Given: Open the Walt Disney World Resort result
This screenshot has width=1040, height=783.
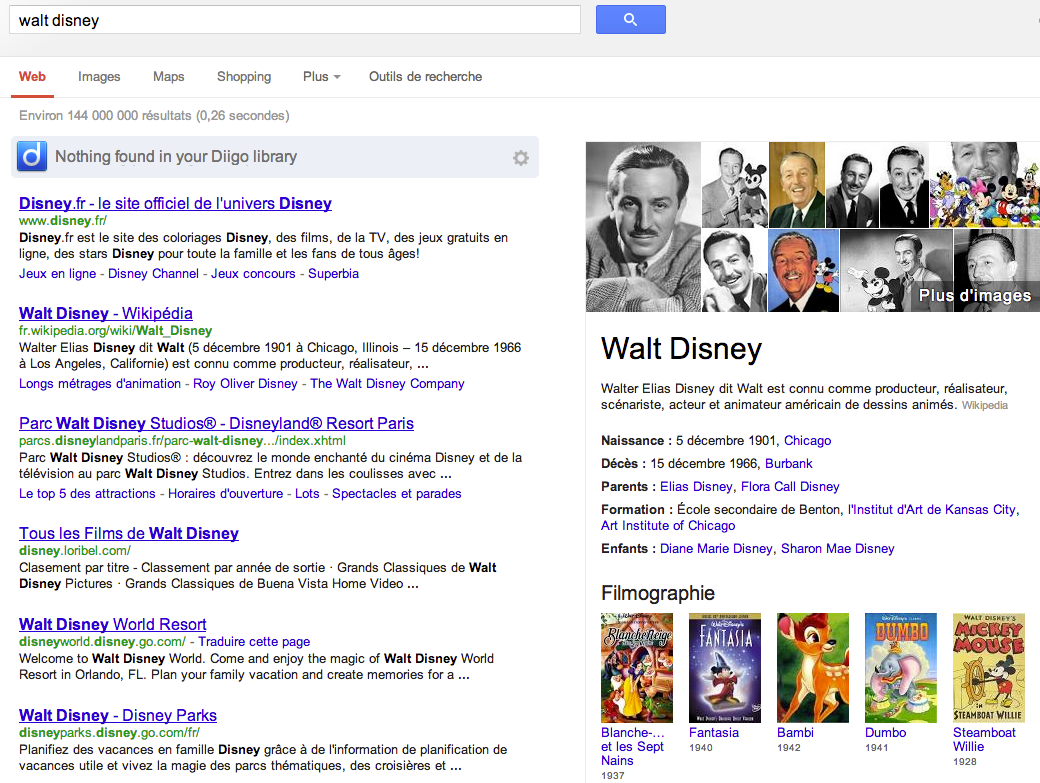Looking at the screenshot, I should (x=113, y=625).
